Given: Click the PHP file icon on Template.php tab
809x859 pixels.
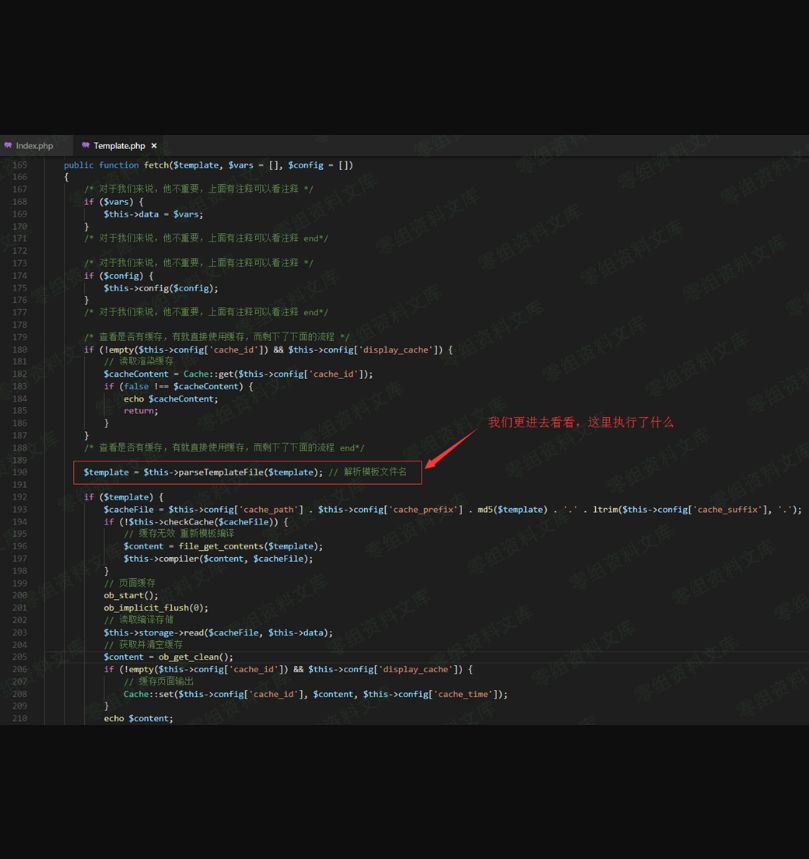Looking at the screenshot, I should [x=86, y=146].
